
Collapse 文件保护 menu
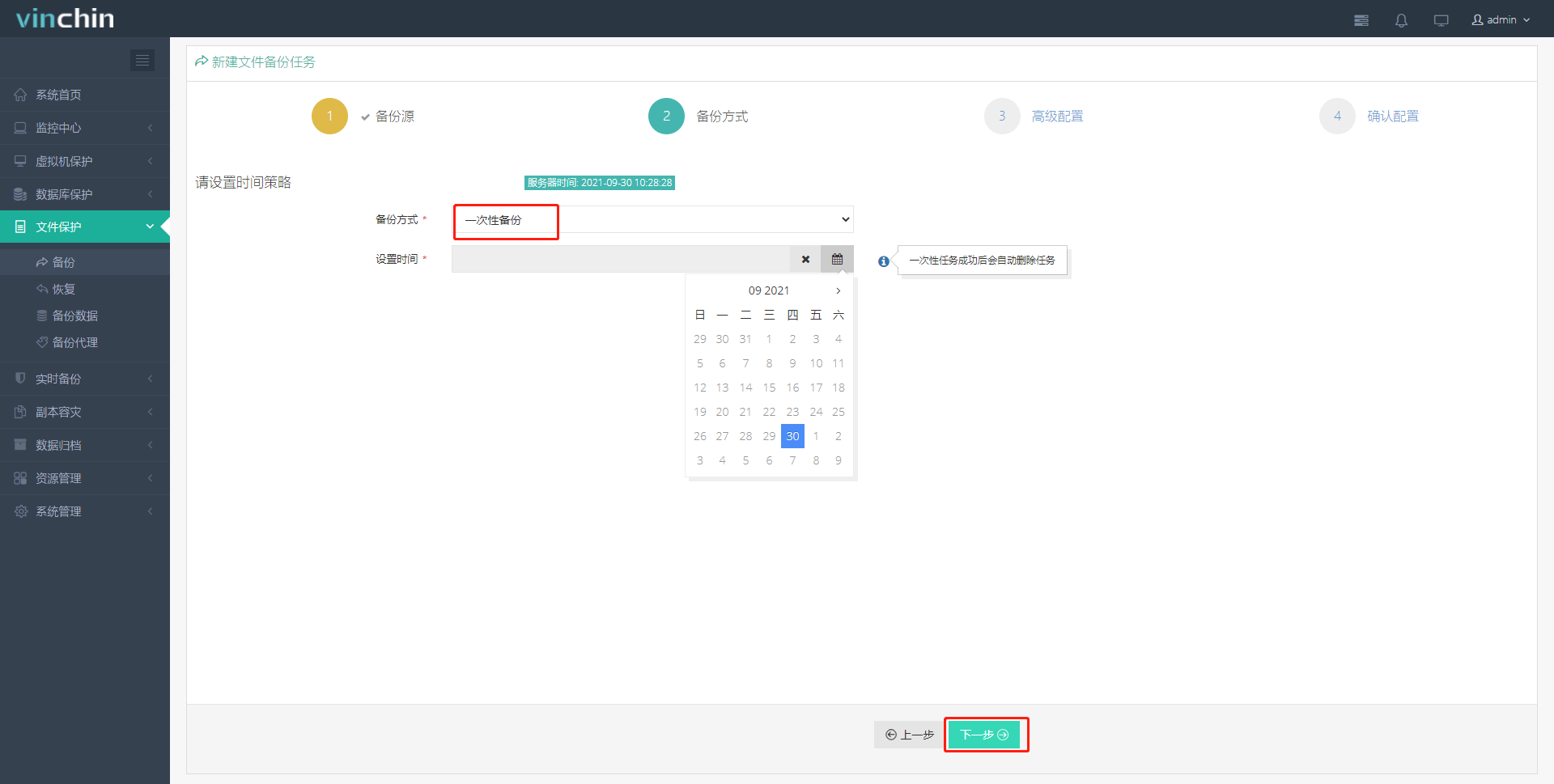tap(85, 227)
